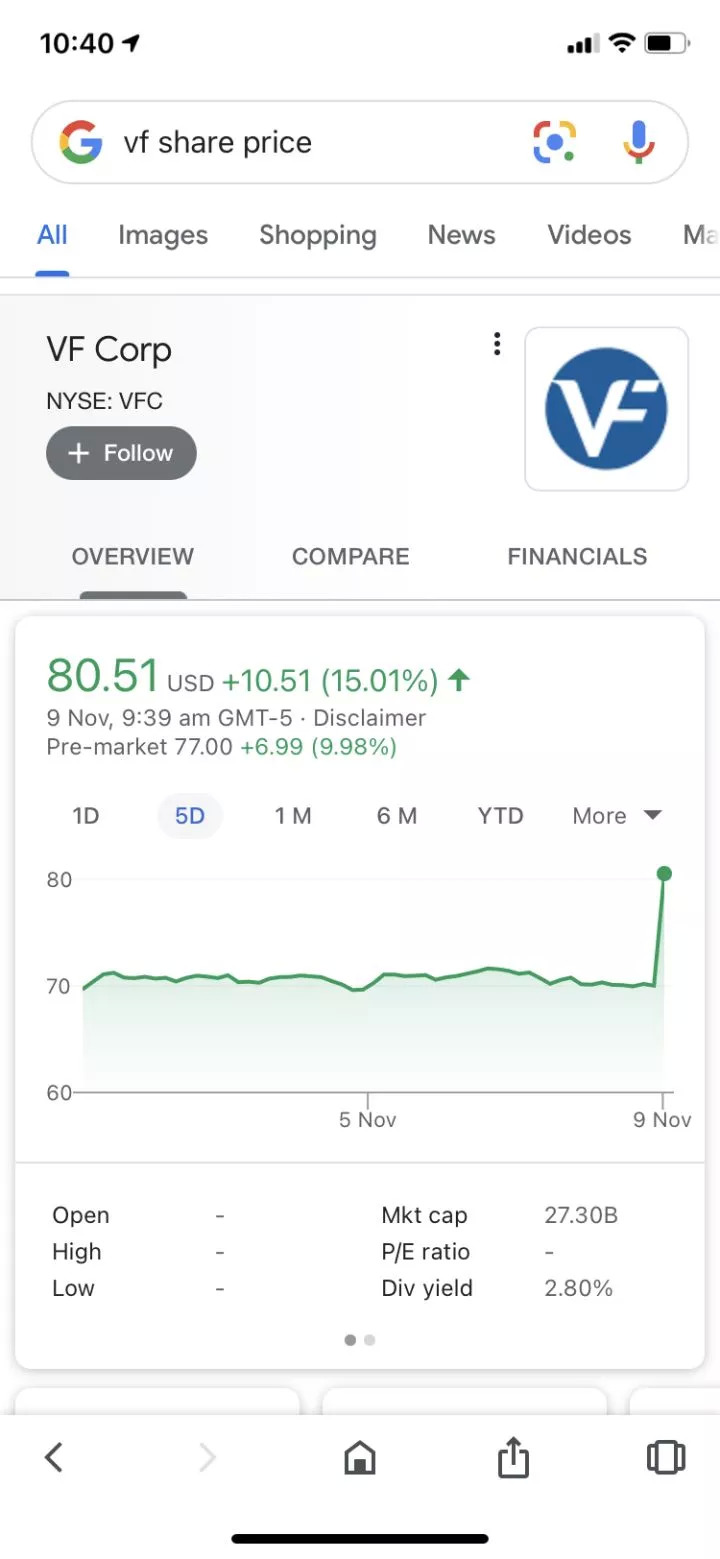The image size is (720, 1559).
Task: Open the COMPARE tab
Action: coord(350,556)
